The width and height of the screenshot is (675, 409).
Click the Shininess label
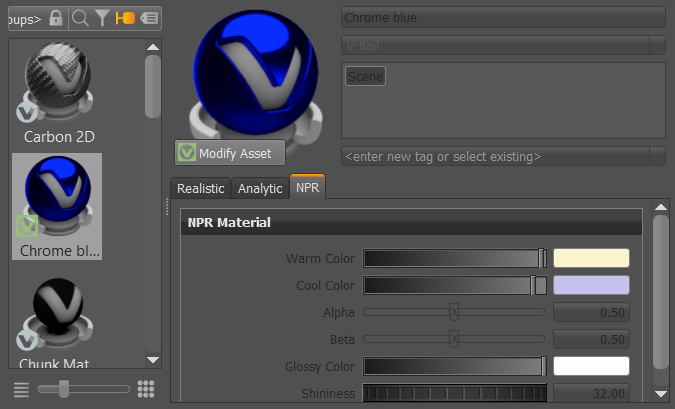328,394
